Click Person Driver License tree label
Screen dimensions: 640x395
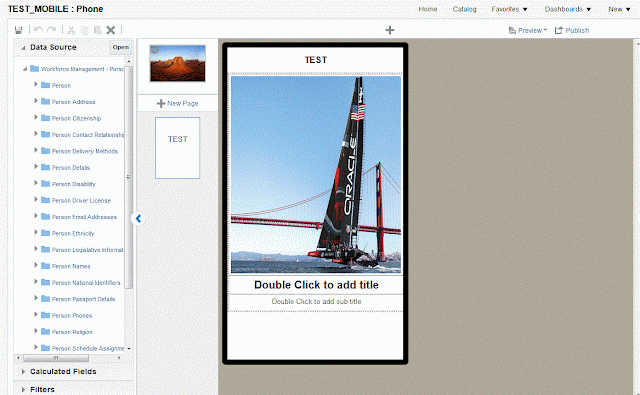click(81, 200)
